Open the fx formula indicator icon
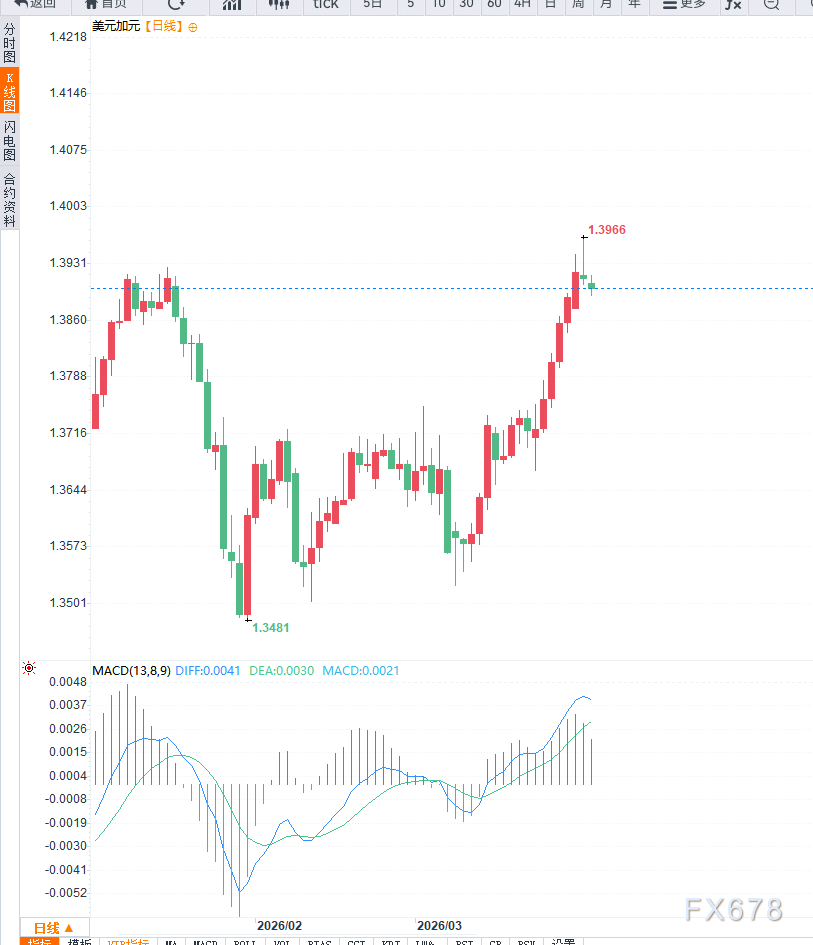 click(x=733, y=4)
